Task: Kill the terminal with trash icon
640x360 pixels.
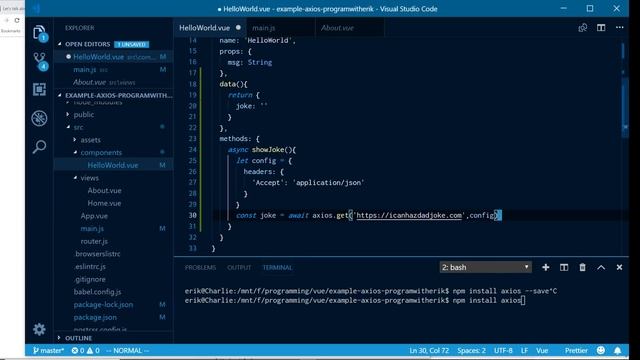Action: click(x=582, y=267)
